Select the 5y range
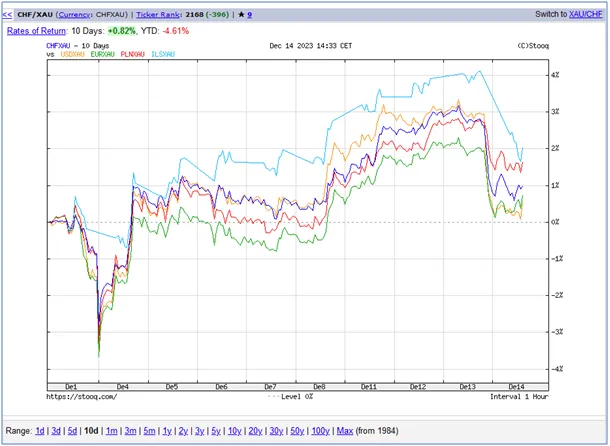This screenshot has height=446, width=610. point(216,431)
